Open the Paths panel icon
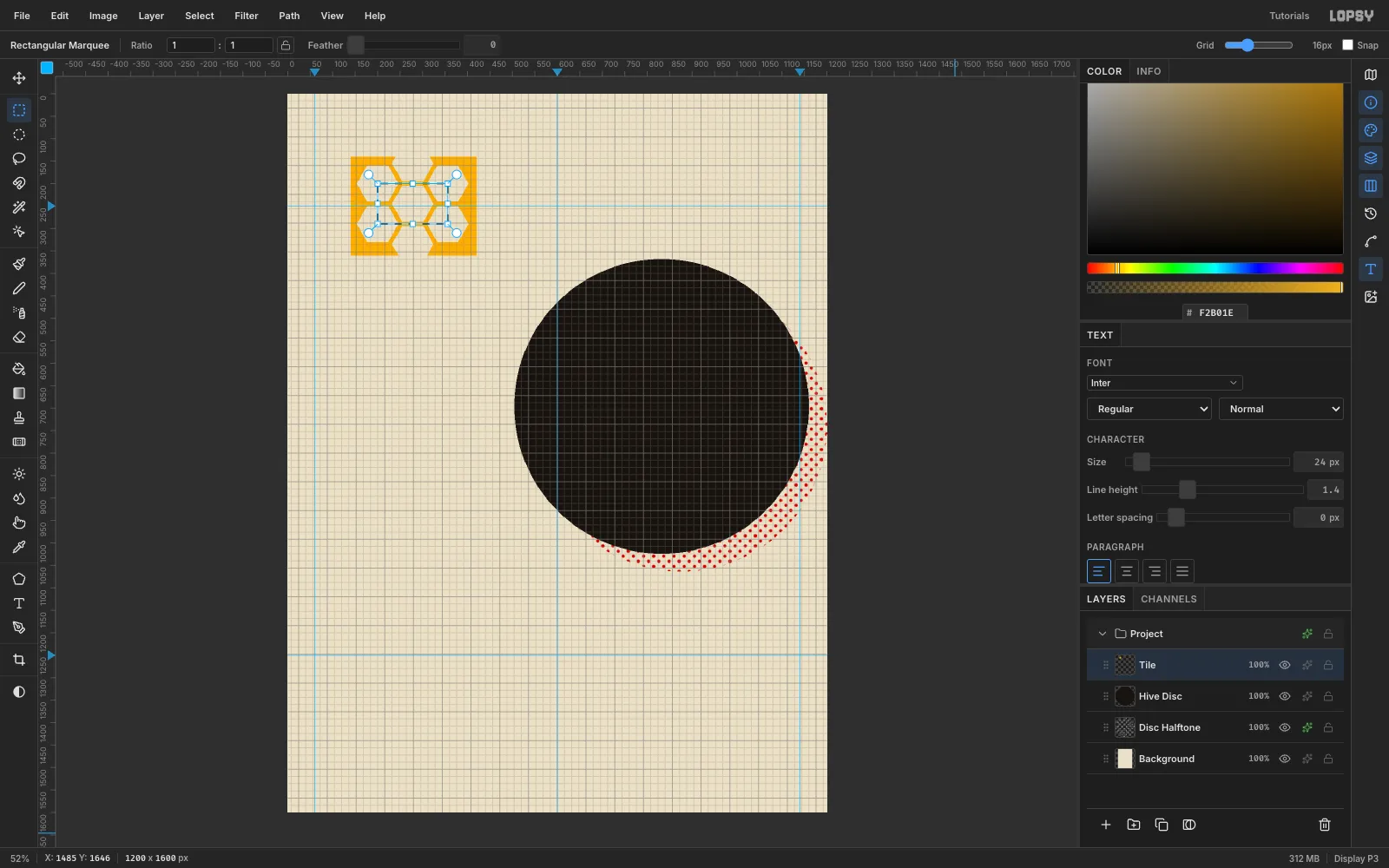The image size is (1389, 868). coord(1371,241)
